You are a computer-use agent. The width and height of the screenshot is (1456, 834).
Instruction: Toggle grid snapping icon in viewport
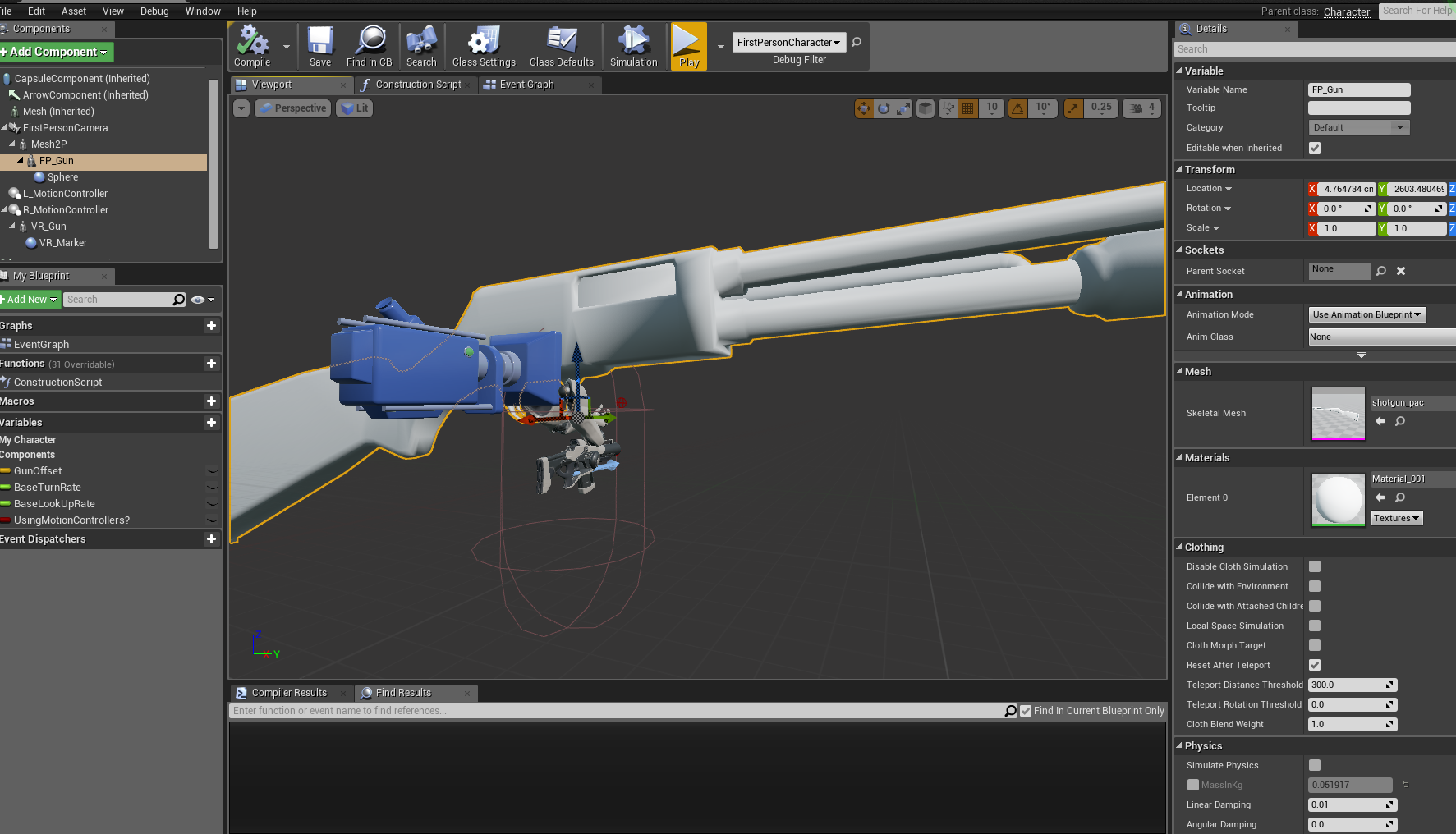click(968, 108)
